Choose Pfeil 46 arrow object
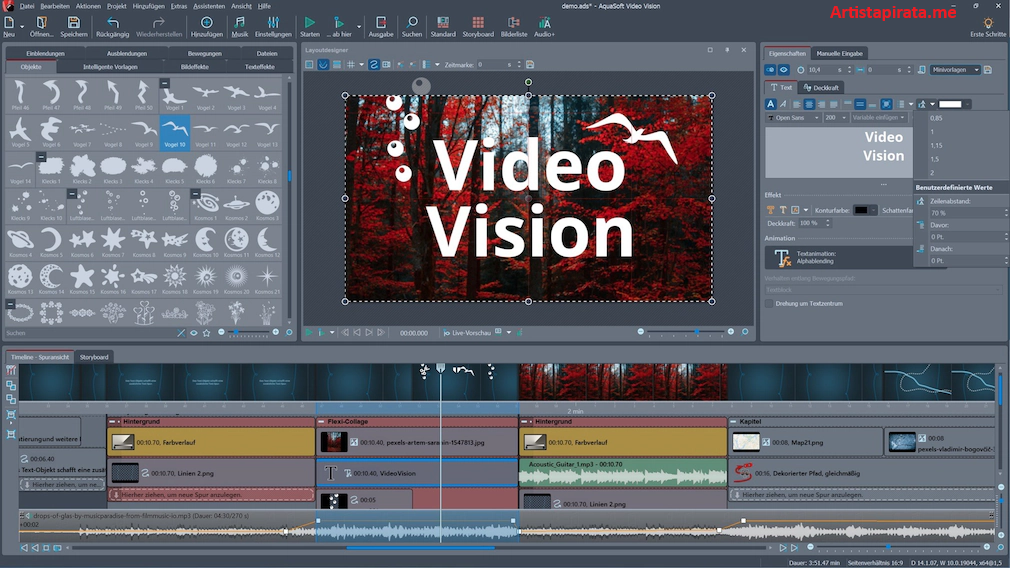The width and height of the screenshot is (1010, 568). pos(20,95)
